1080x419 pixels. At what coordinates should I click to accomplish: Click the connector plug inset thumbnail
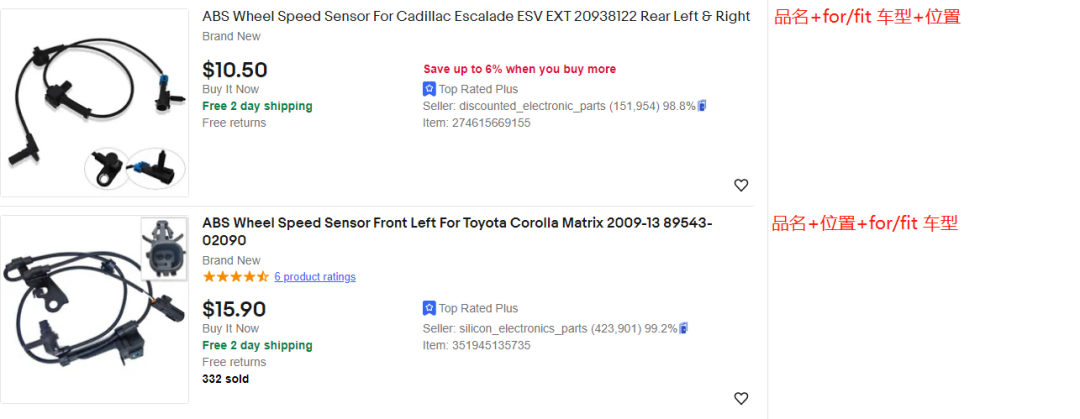164,249
